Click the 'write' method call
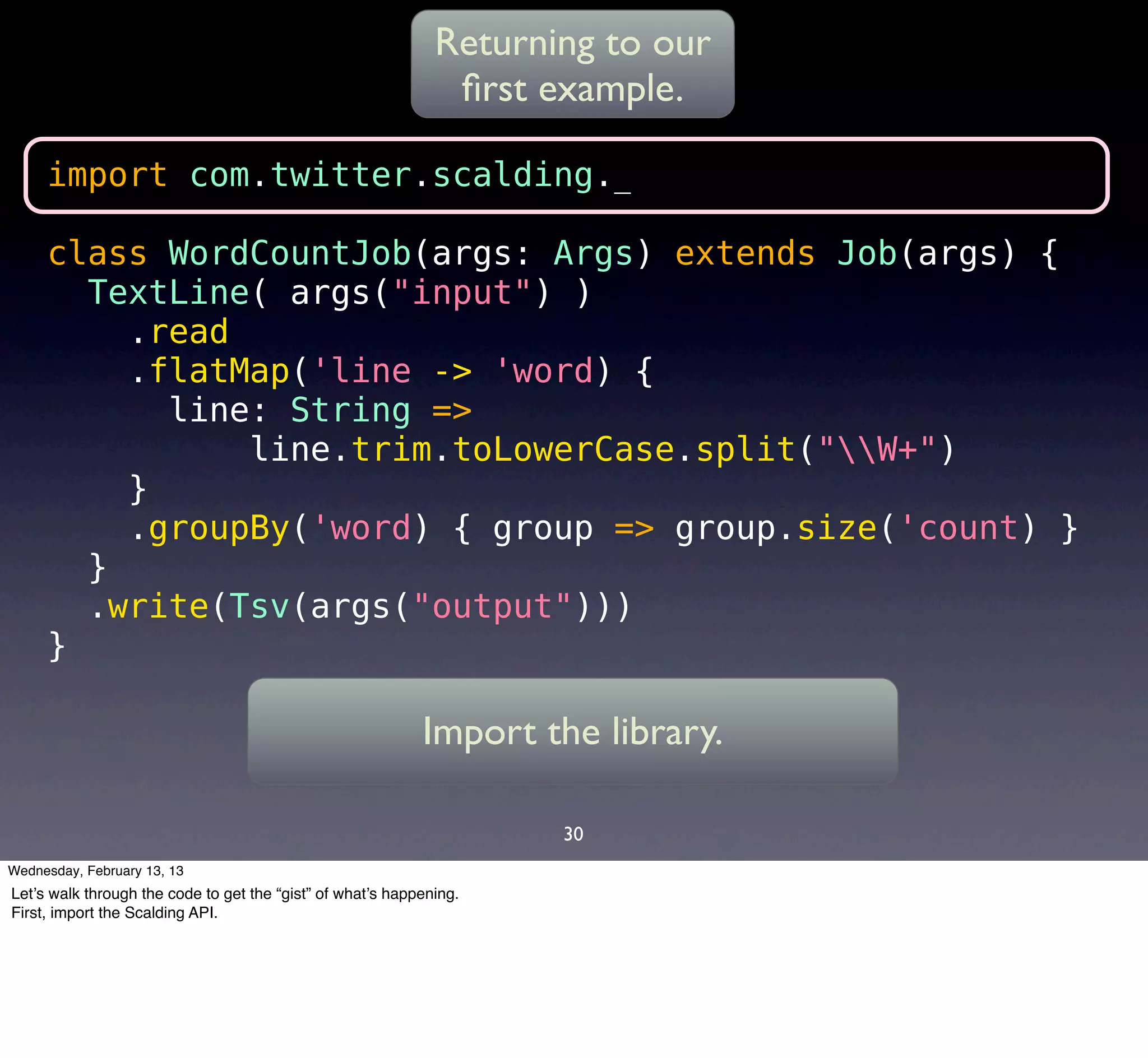The height and width of the screenshot is (1058, 1148). (x=158, y=606)
